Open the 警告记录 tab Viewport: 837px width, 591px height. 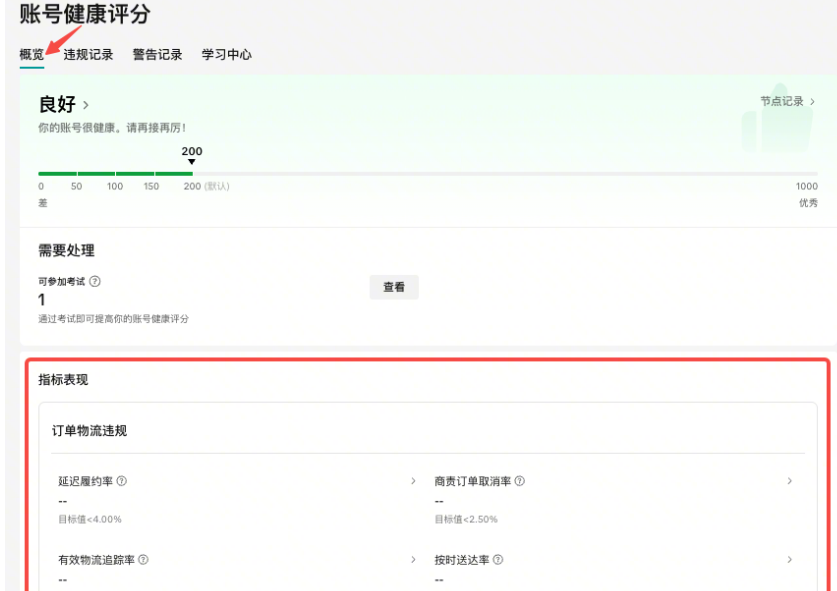(x=159, y=55)
